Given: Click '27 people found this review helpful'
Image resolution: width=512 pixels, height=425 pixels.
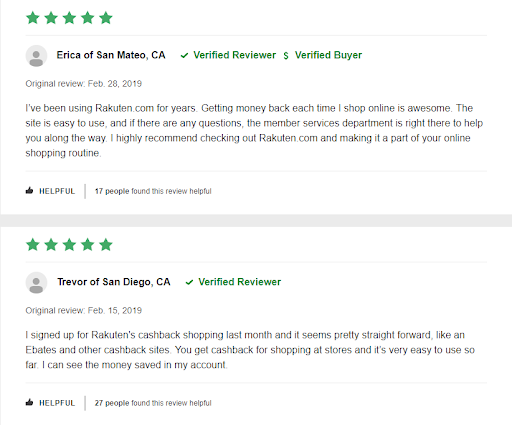Looking at the screenshot, I should (x=153, y=403).
